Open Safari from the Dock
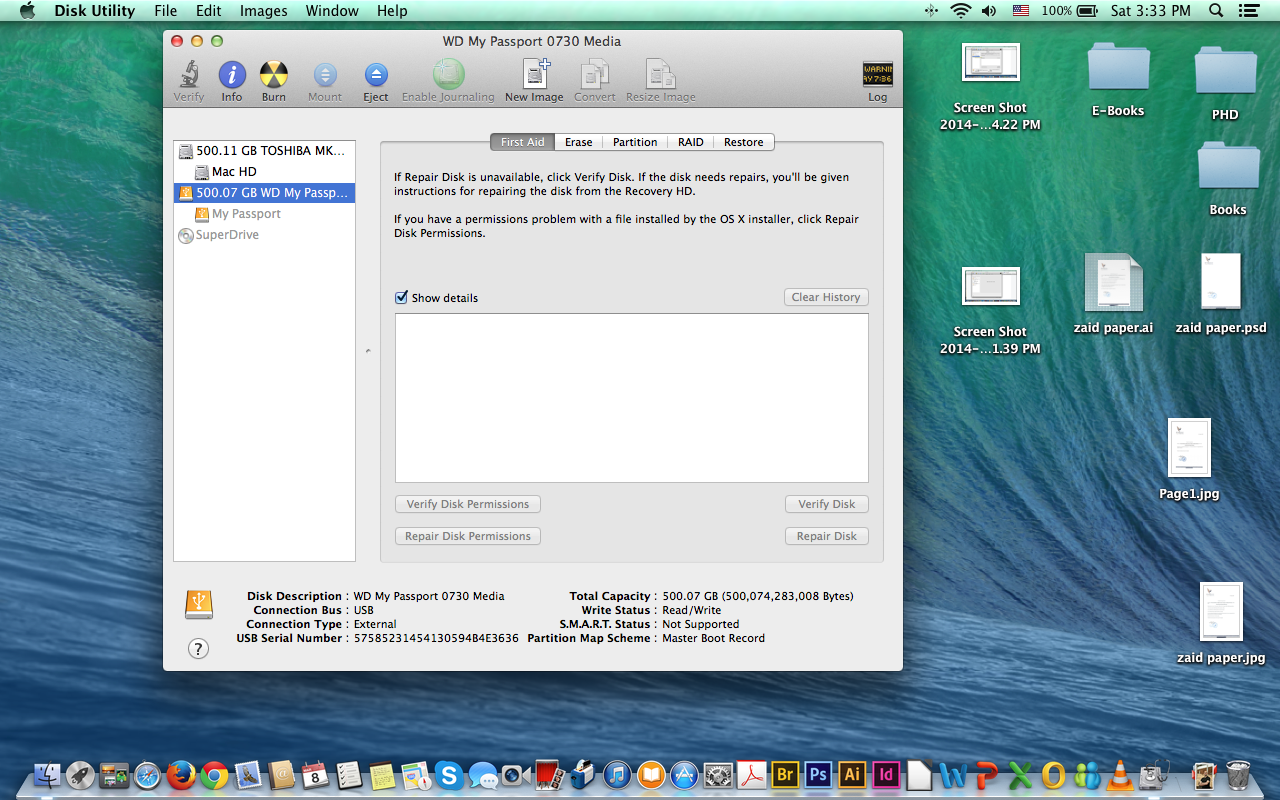Viewport: 1280px width, 800px height. (147, 774)
